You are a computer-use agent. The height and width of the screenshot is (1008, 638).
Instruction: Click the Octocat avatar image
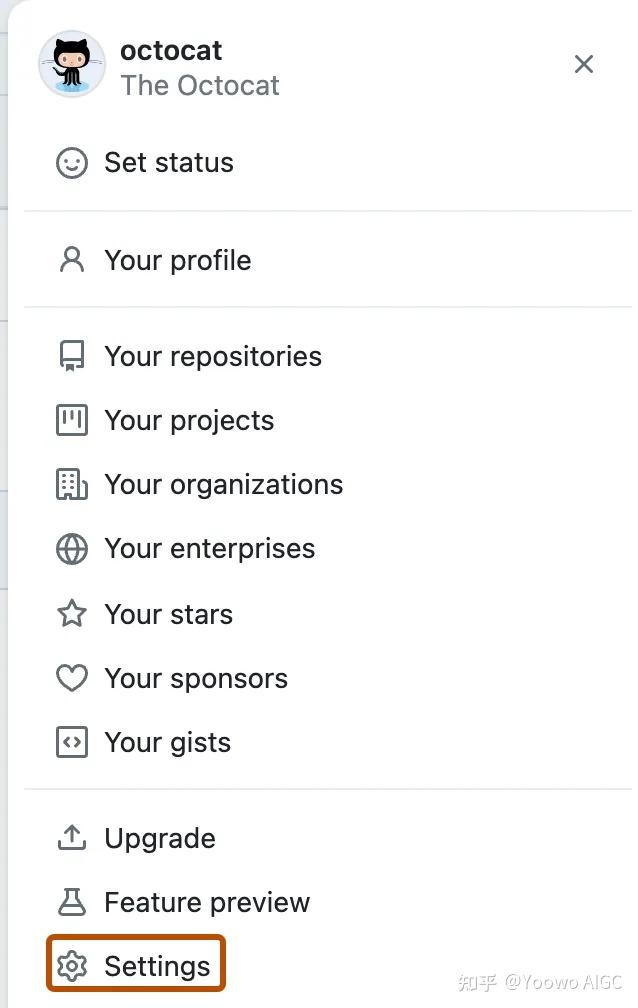72,64
